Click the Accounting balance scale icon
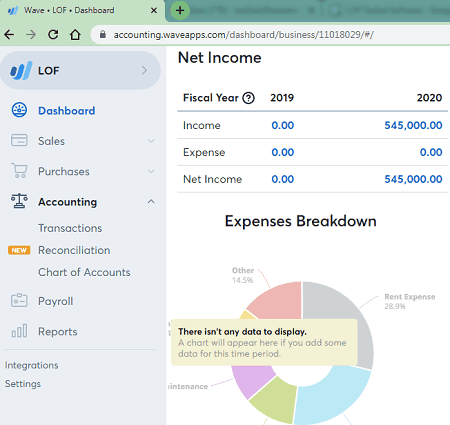This screenshot has height=425, width=450. [19, 201]
